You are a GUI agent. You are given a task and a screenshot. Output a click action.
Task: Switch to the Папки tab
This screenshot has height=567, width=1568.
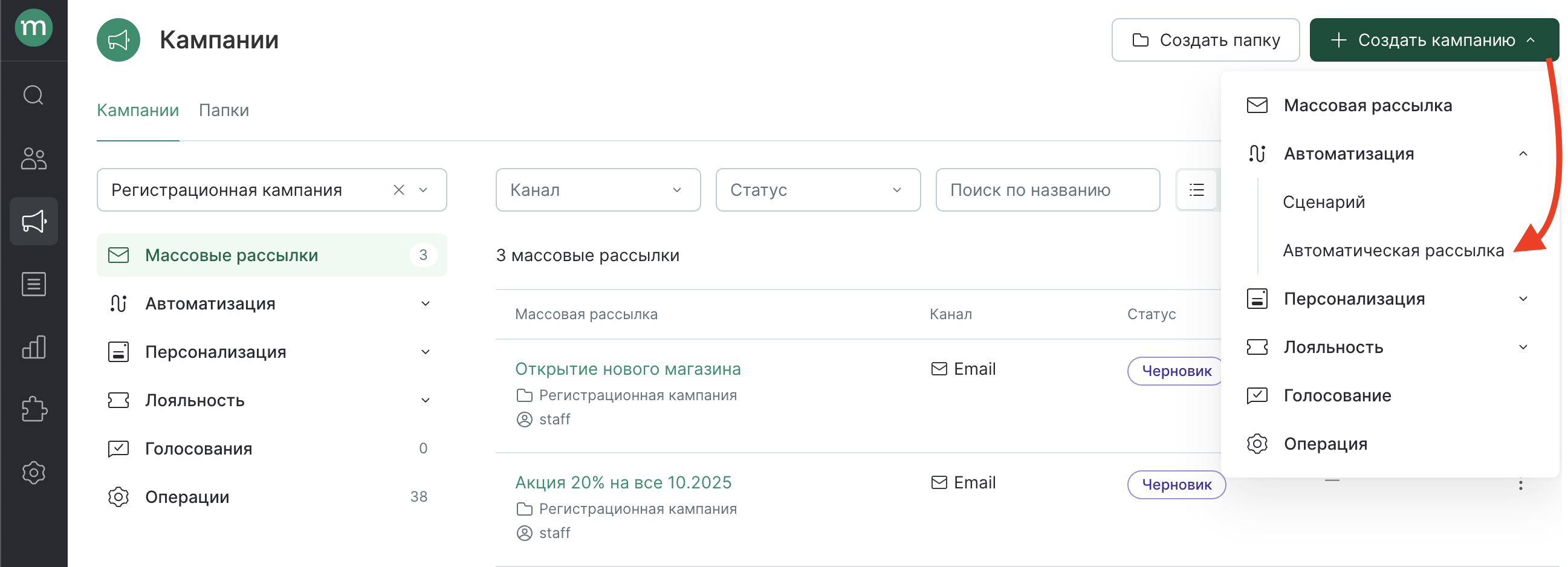coord(224,110)
